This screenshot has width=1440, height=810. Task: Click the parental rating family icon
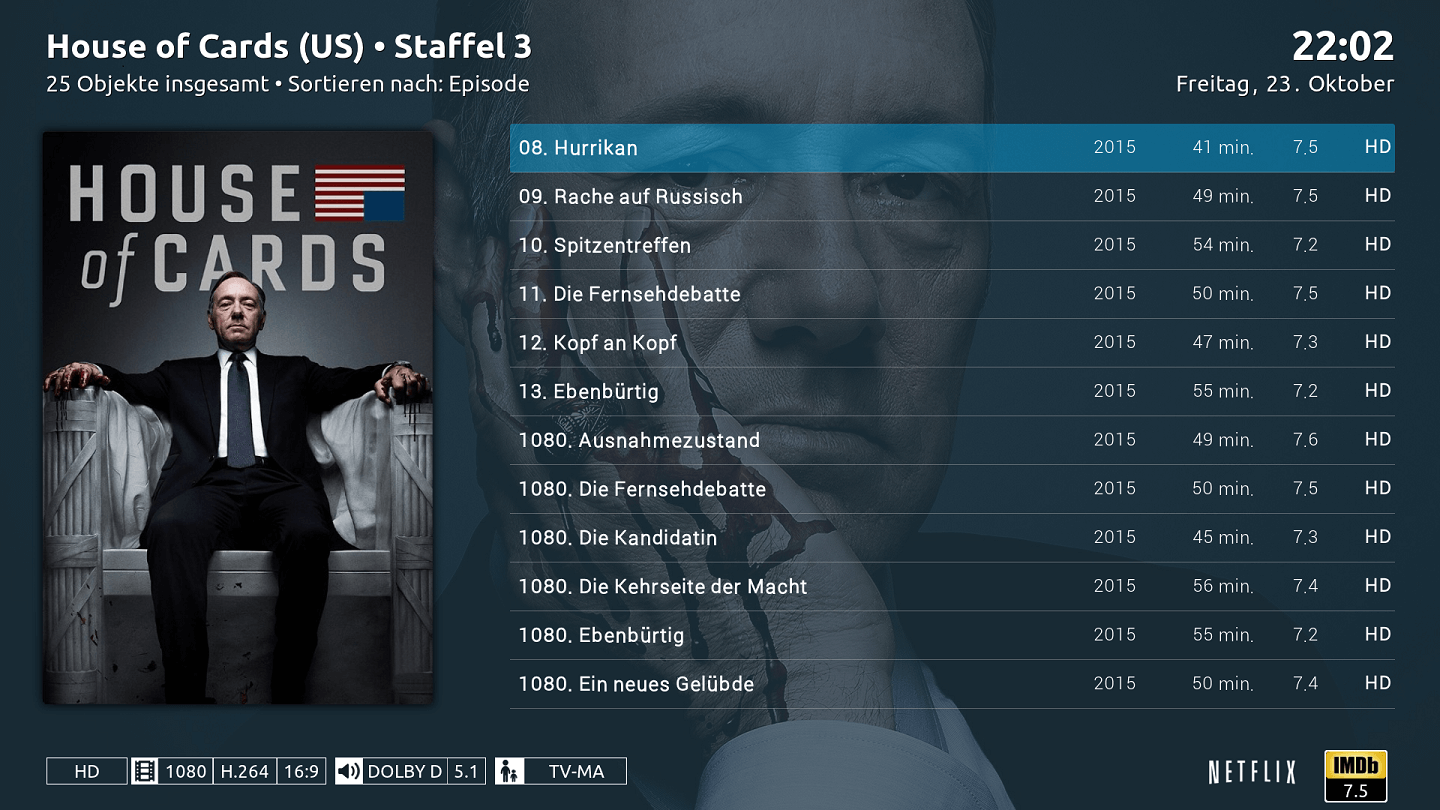[509, 771]
